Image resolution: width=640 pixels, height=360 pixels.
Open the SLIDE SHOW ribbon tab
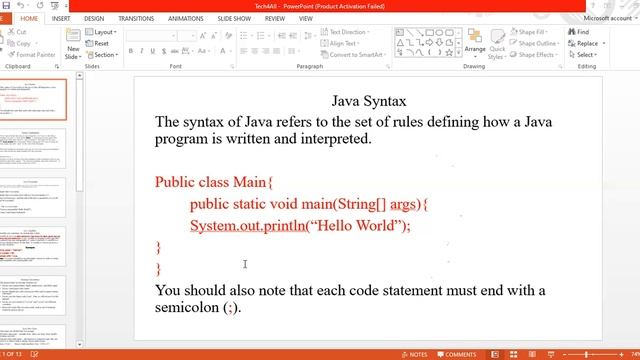pyautogui.click(x=234, y=19)
